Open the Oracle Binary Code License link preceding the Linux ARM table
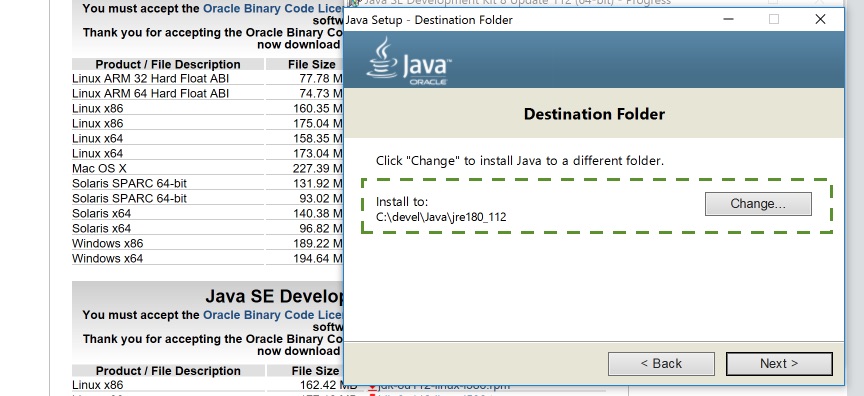 pyautogui.click(x=273, y=9)
